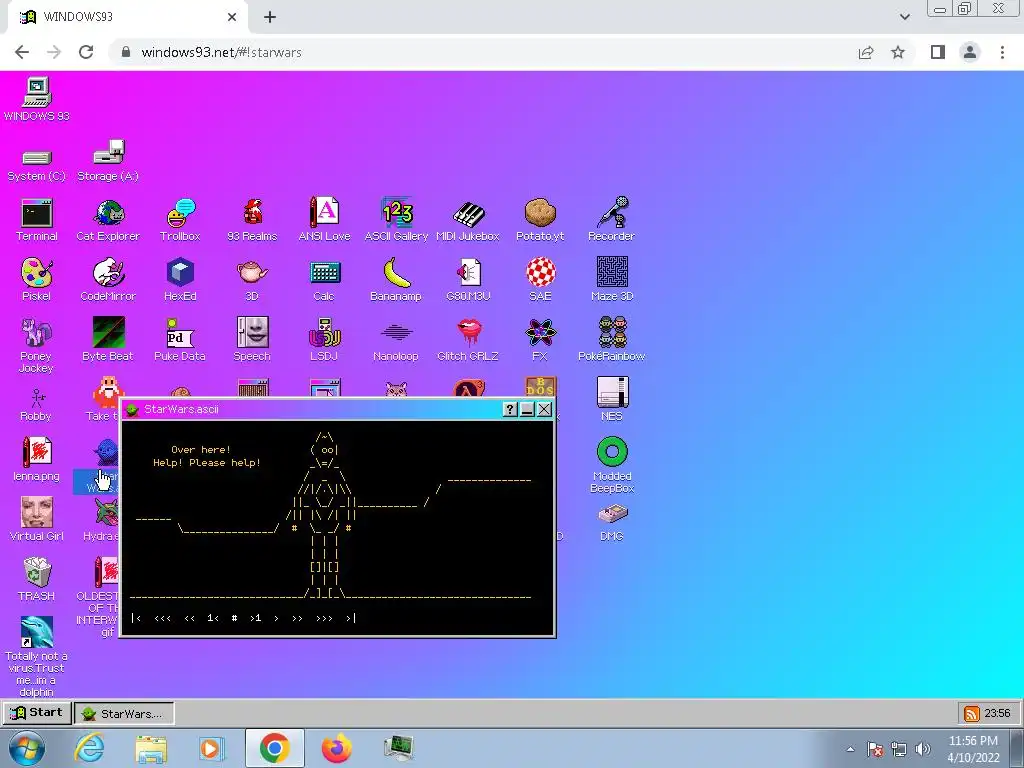Step back one frame with 1<
This screenshot has height=768, width=1024.
click(213, 618)
